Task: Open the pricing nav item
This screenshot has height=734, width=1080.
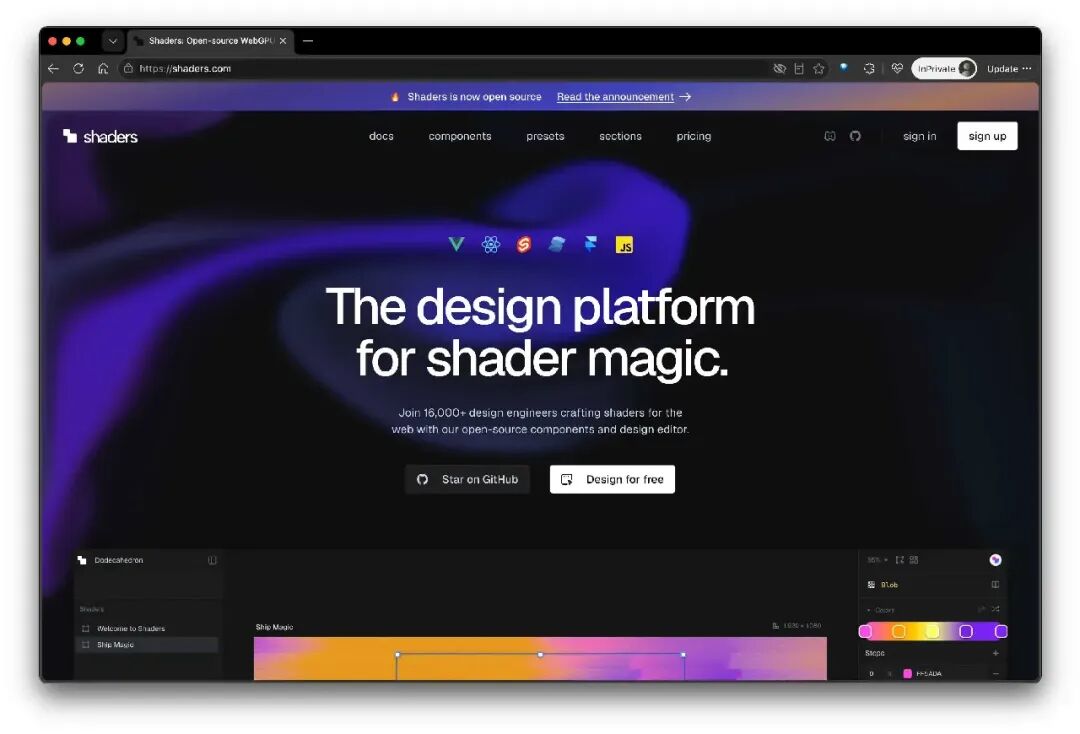Action: 694,136
